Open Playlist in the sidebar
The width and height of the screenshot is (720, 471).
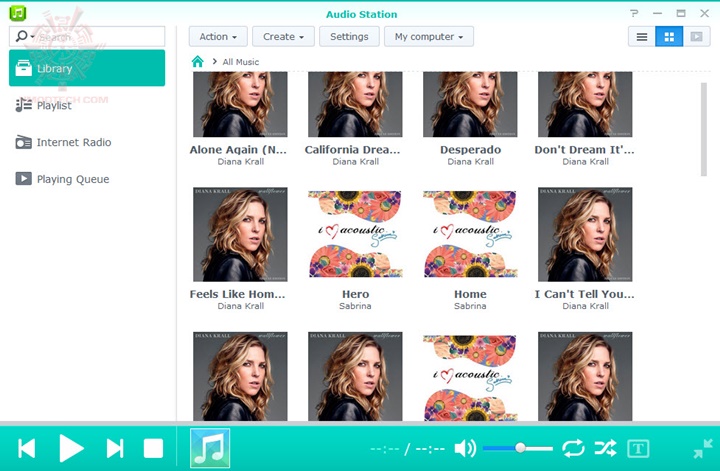tap(87, 105)
